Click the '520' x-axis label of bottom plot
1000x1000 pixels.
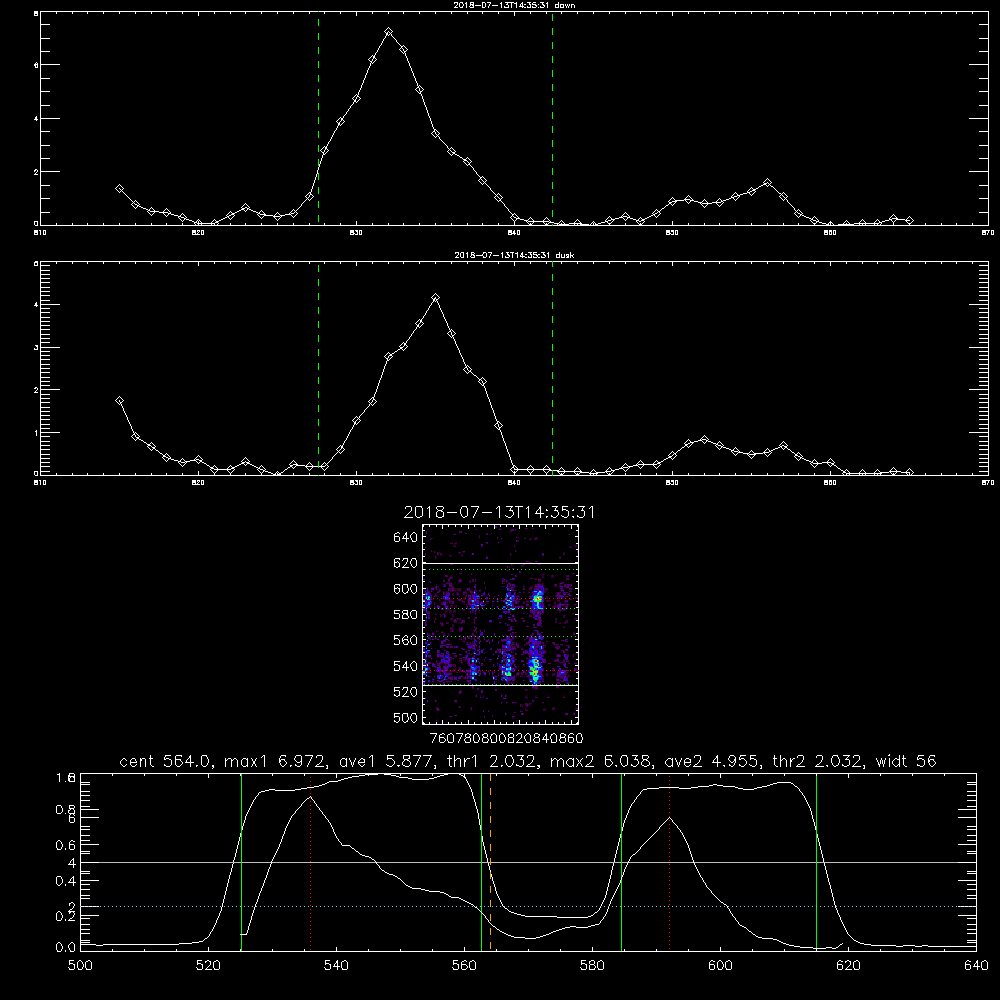(208, 966)
